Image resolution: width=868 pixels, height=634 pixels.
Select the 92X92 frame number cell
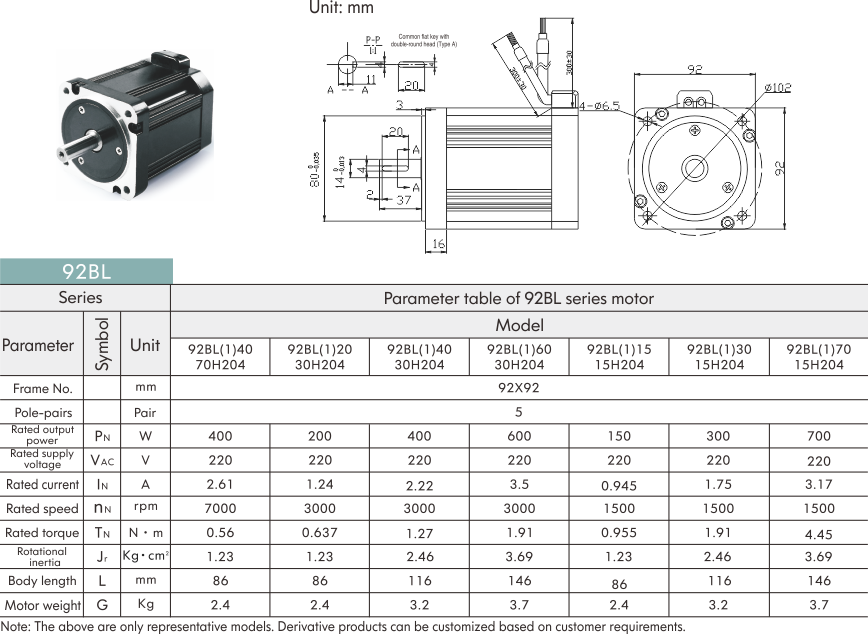coord(519,388)
